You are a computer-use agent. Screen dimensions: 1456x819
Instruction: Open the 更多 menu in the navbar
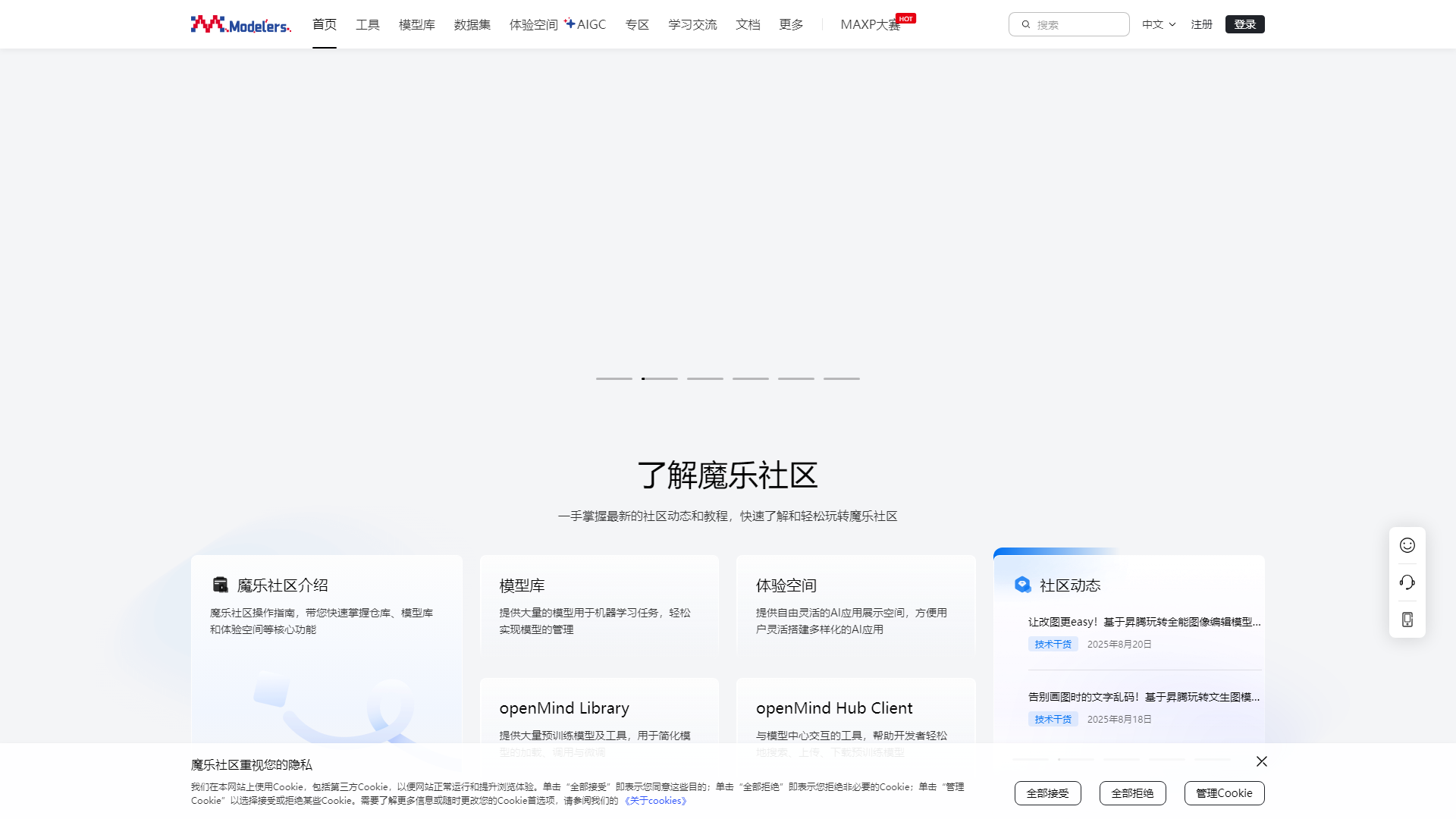tap(791, 24)
